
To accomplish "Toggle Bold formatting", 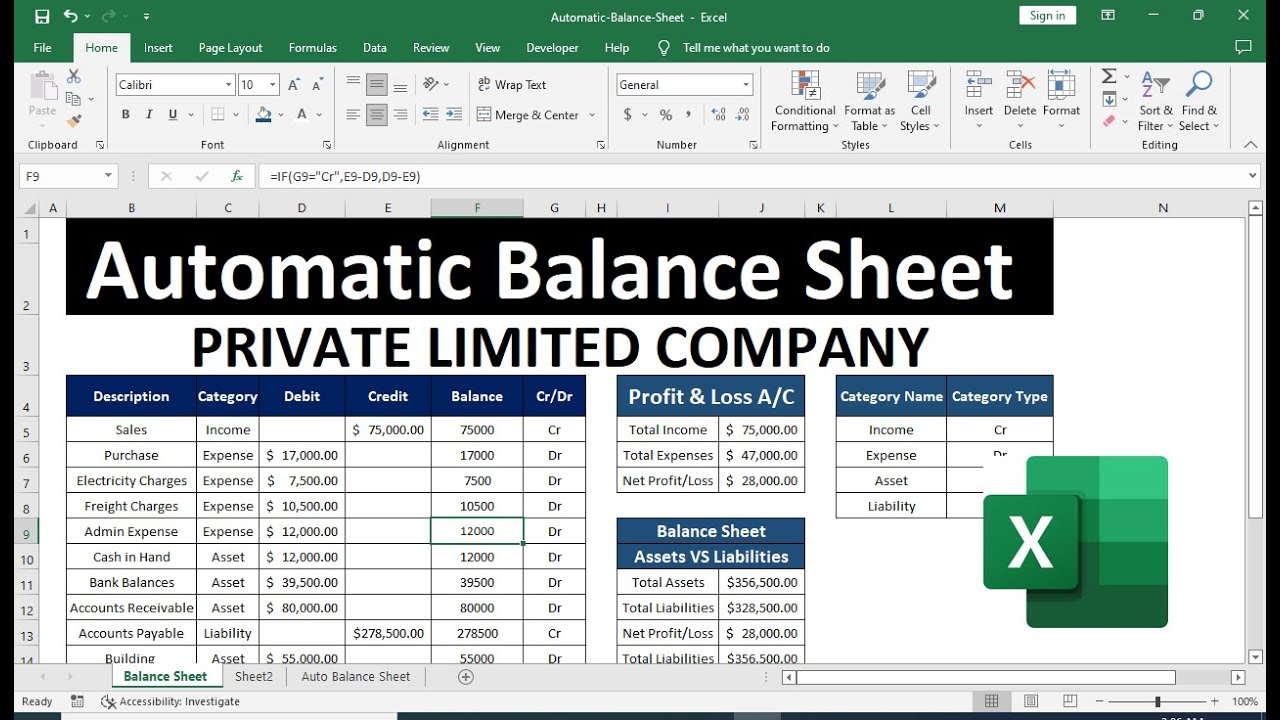I will pyautogui.click(x=126, y=115).
